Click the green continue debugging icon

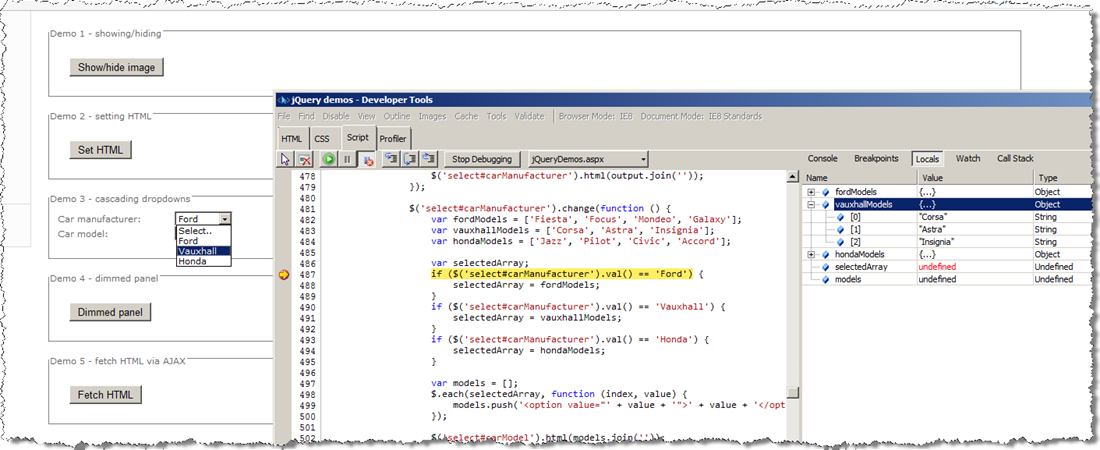(328, 159)
